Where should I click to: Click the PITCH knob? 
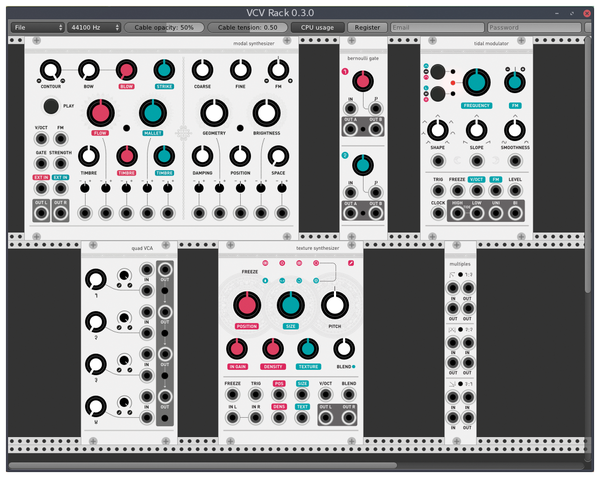(x=335, y=305)
